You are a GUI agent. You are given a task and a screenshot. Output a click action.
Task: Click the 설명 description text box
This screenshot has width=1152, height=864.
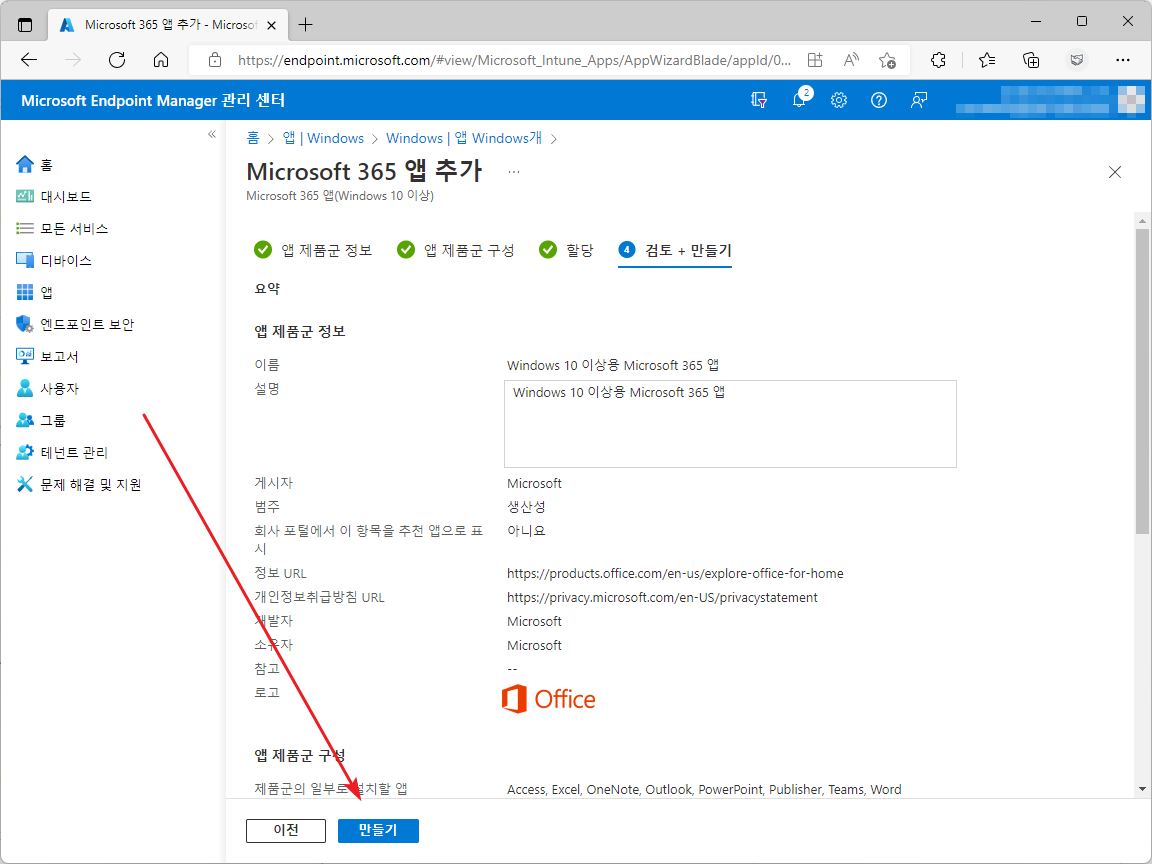coord(730,423)
